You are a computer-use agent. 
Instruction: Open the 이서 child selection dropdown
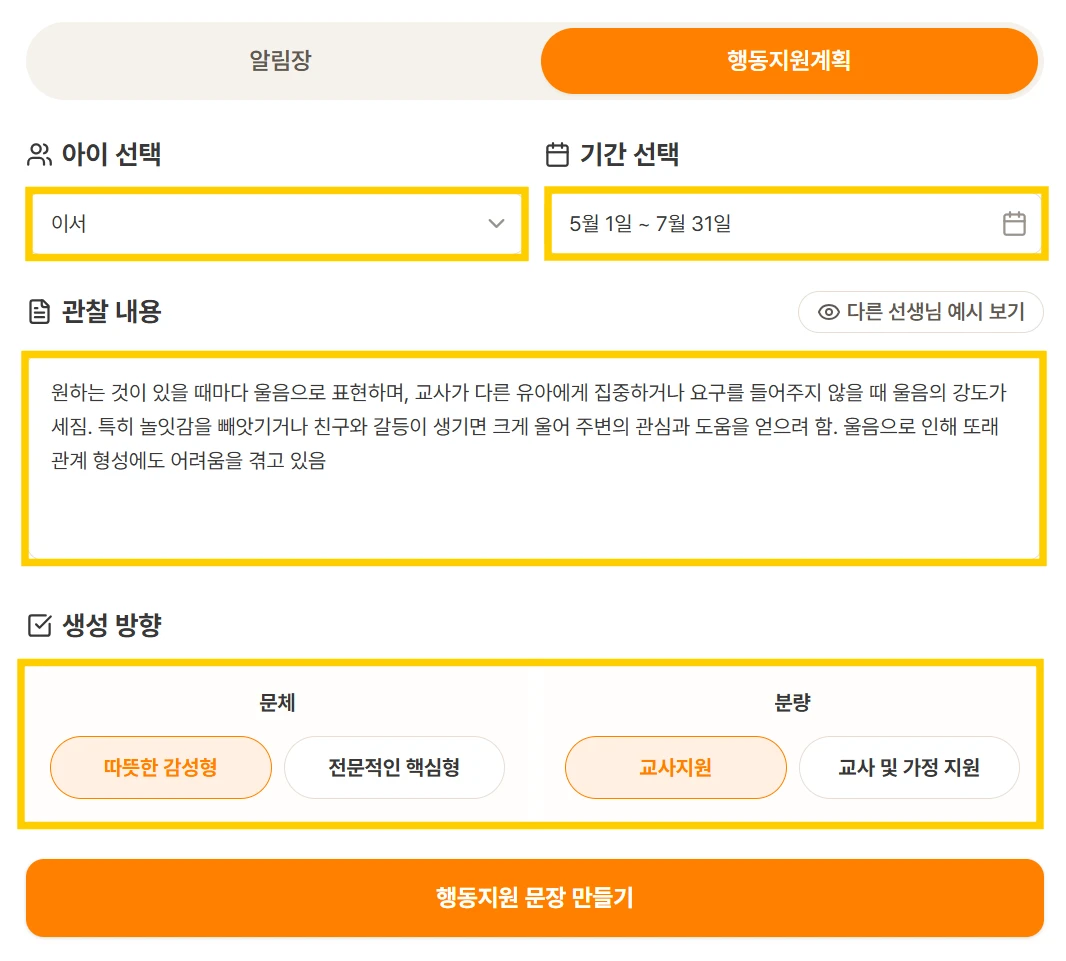click(x=277, y=224)
